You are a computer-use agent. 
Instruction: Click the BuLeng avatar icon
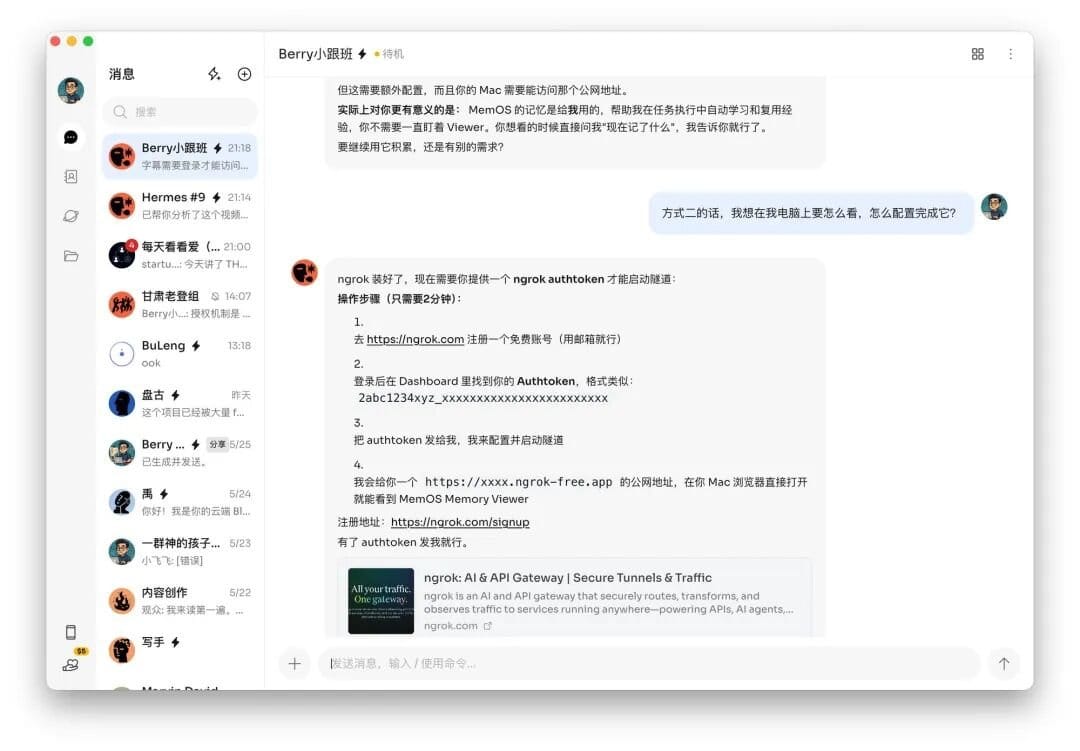click(x=122, y=353)
